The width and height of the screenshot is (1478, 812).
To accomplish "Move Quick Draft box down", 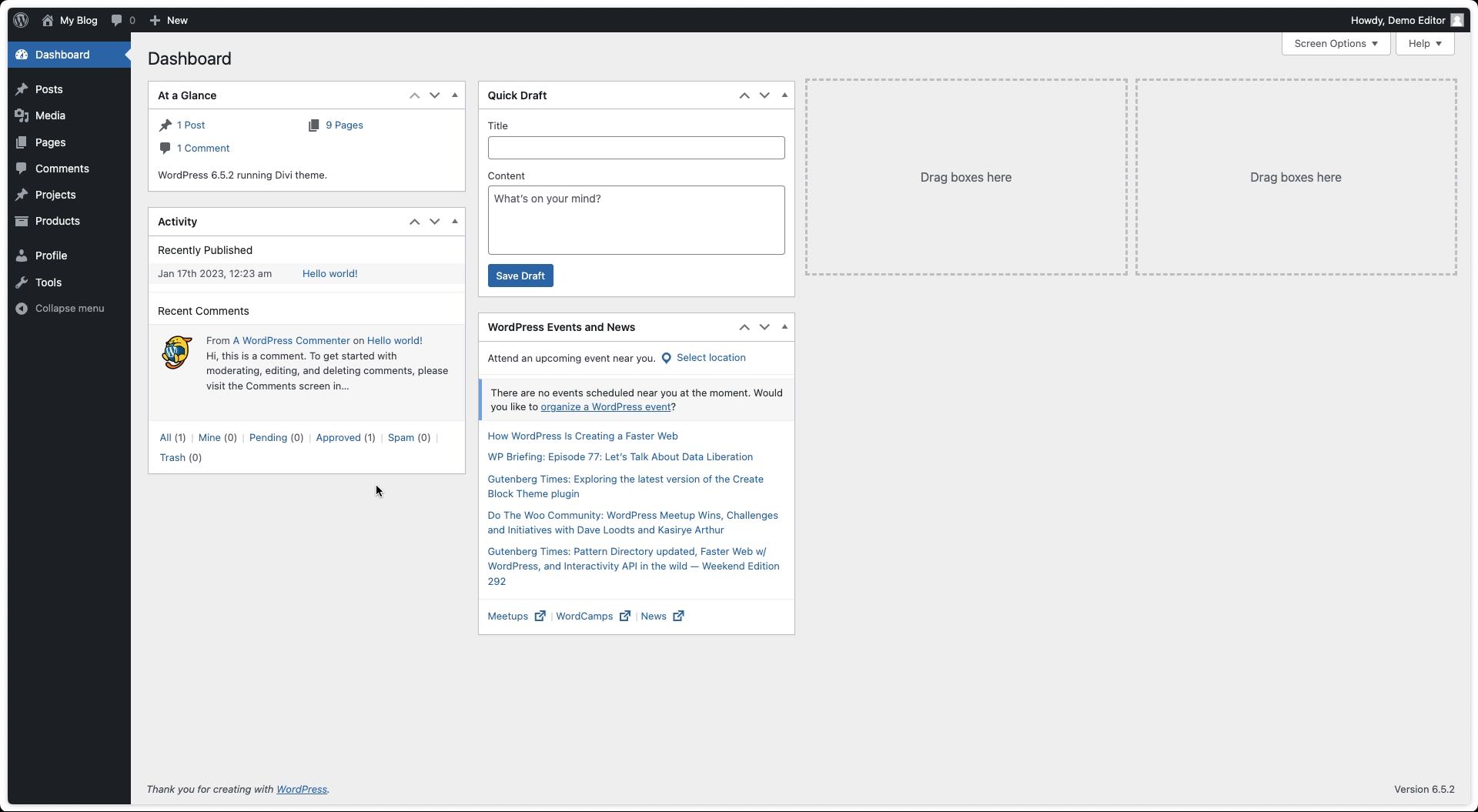I will tap(764, 95).
